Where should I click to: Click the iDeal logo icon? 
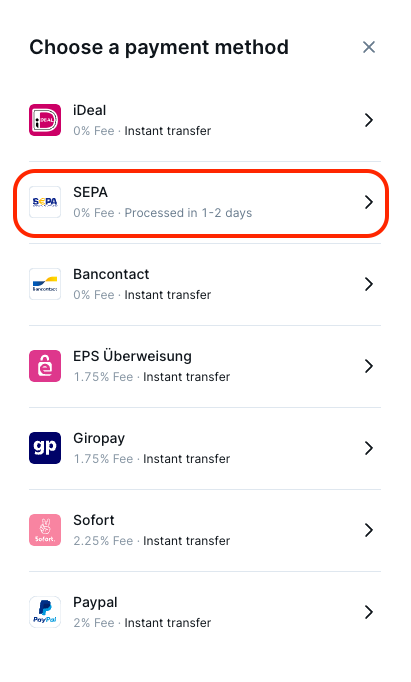pos(45,120)
